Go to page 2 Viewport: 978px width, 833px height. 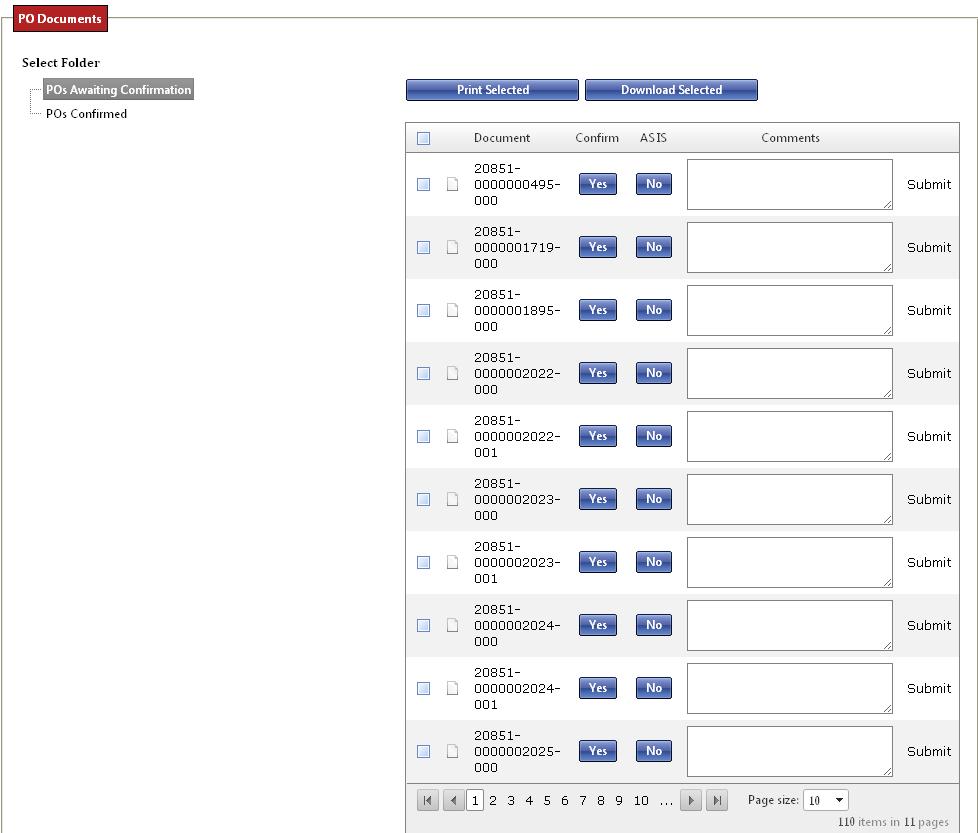tap(493, 800)
